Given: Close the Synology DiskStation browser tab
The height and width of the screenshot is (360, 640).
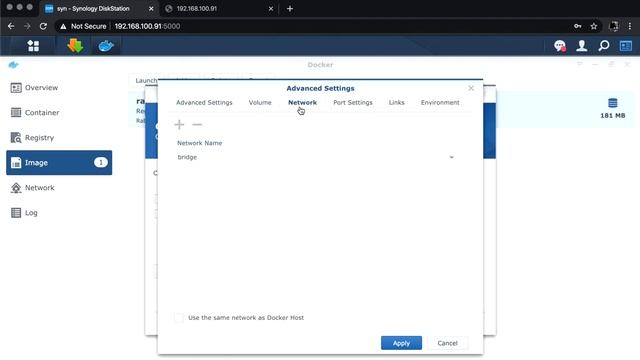Looking at the screenshot, I should pyautogui.click(x=151, y=9).
